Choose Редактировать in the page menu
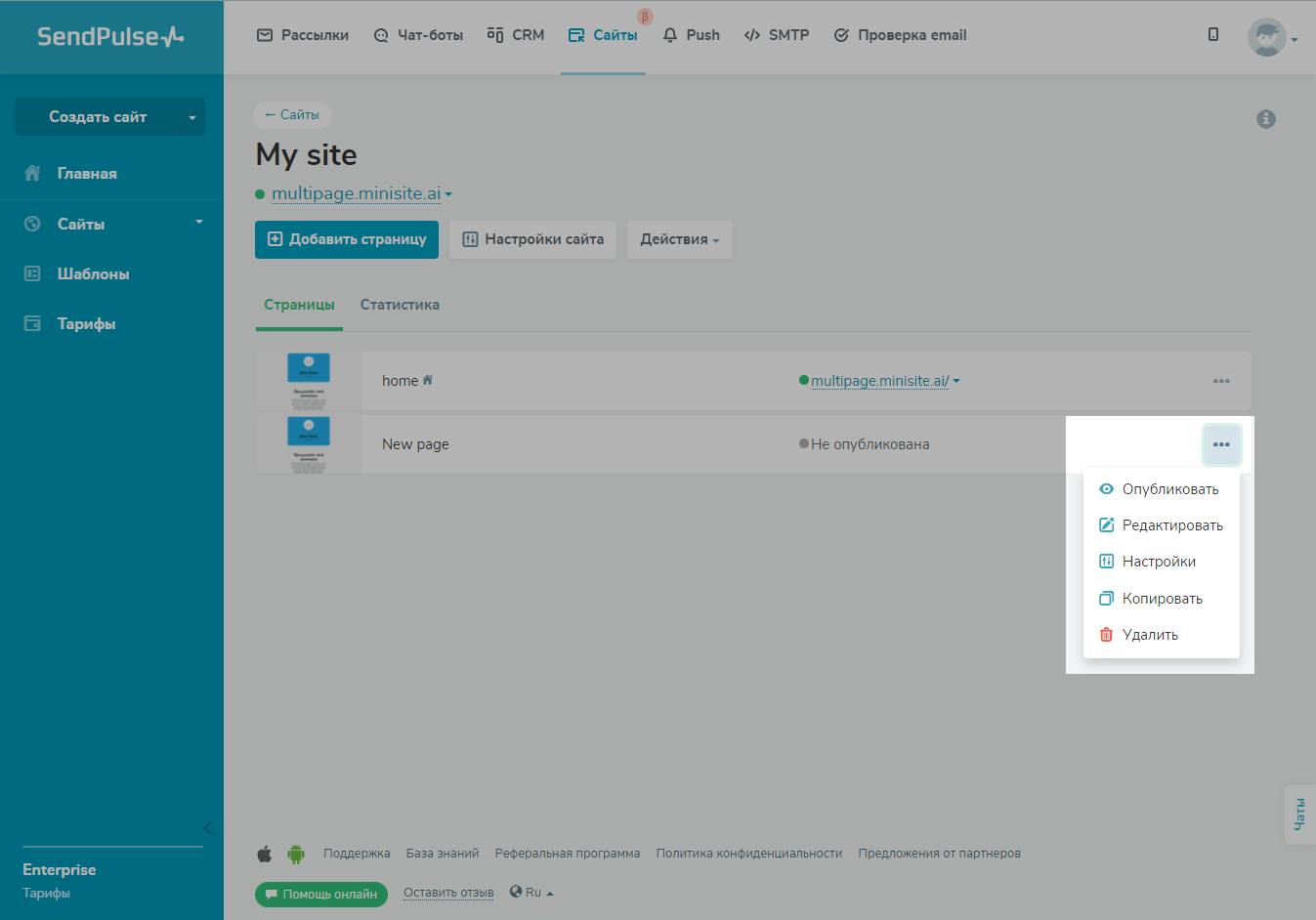This screenshot has width=1316, height=920. point(1161,525)
